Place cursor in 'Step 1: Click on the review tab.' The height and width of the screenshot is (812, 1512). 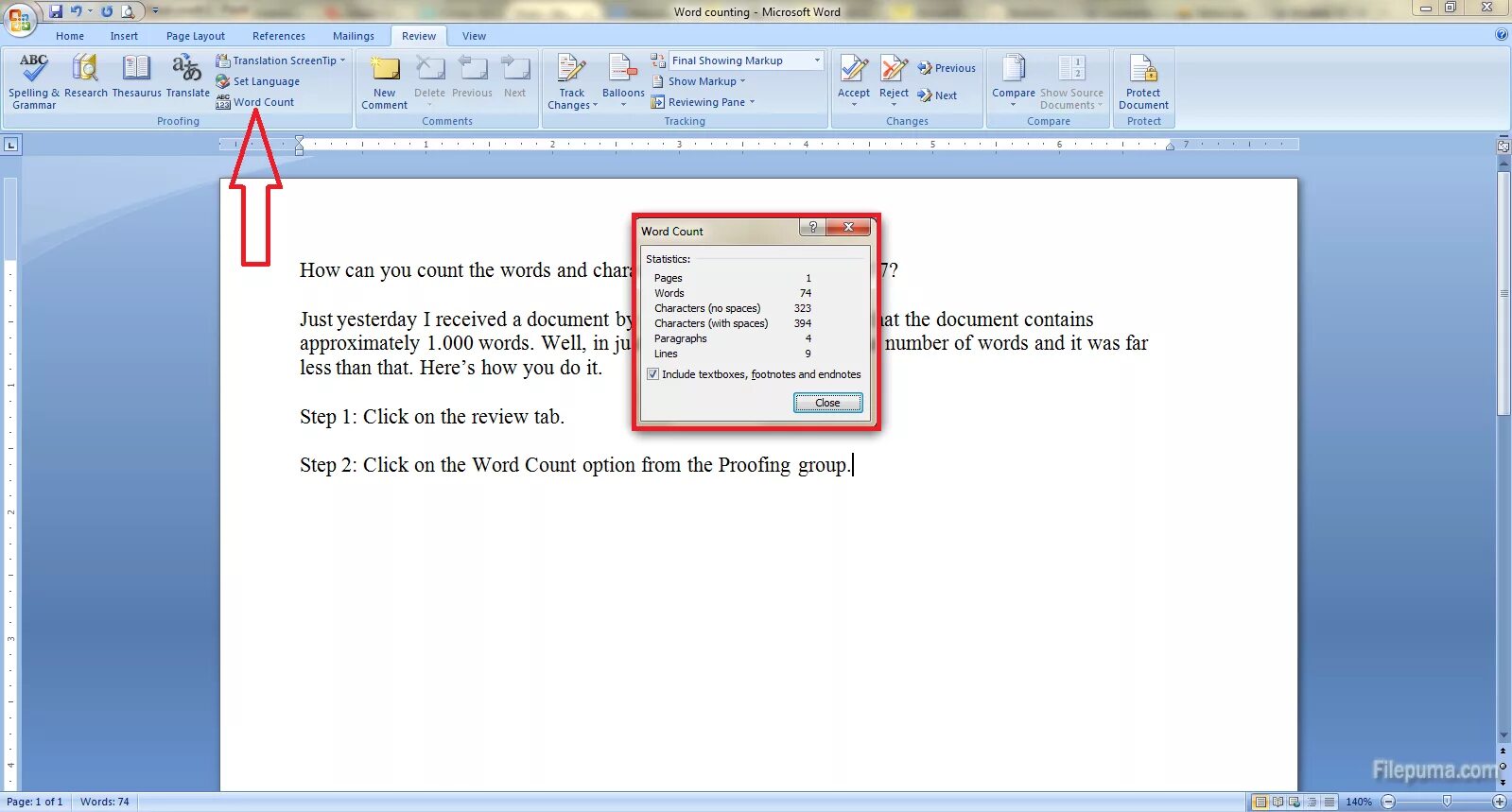point(432,417)
